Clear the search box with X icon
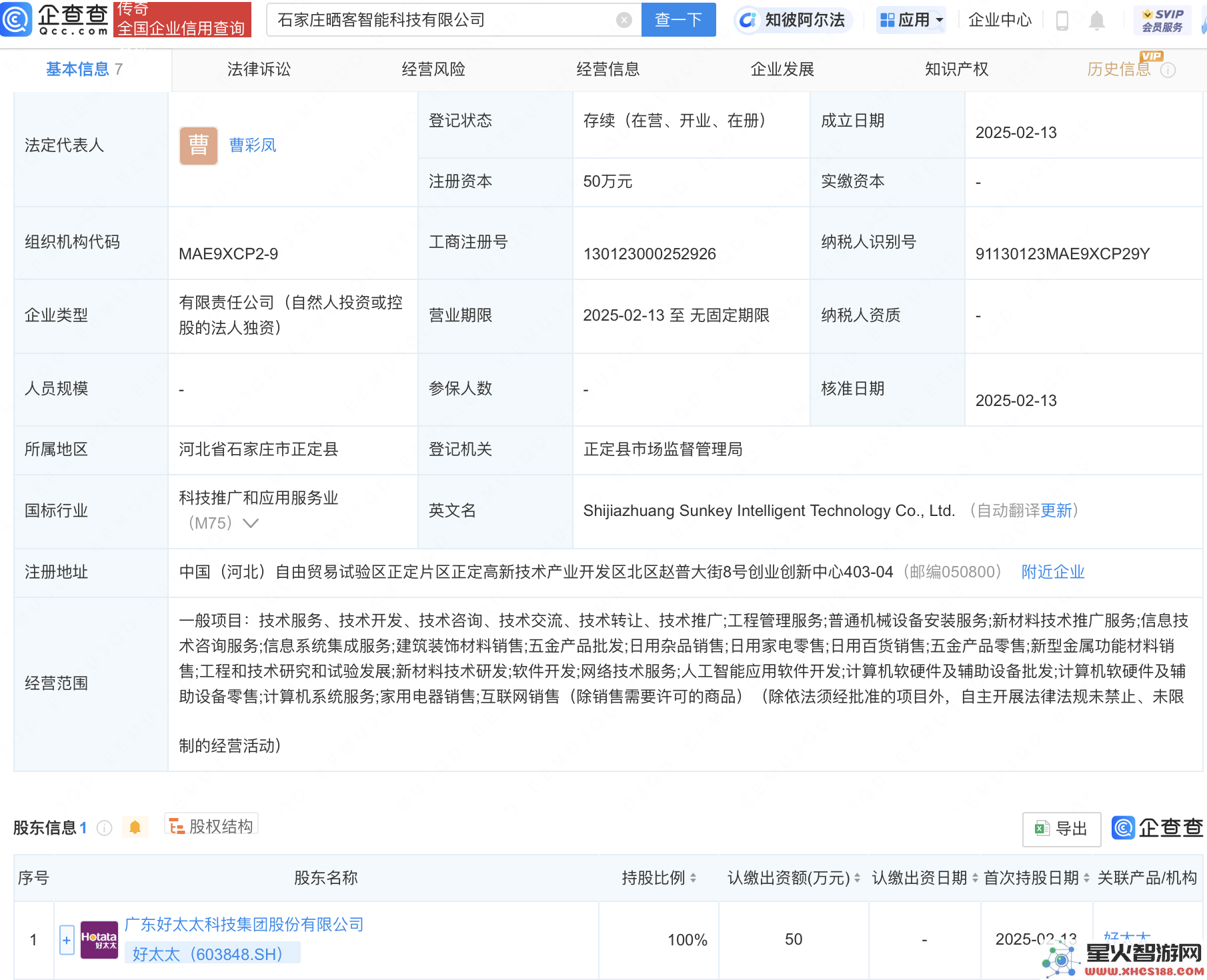The image size is (1207, 980). (x=624, y=20)
